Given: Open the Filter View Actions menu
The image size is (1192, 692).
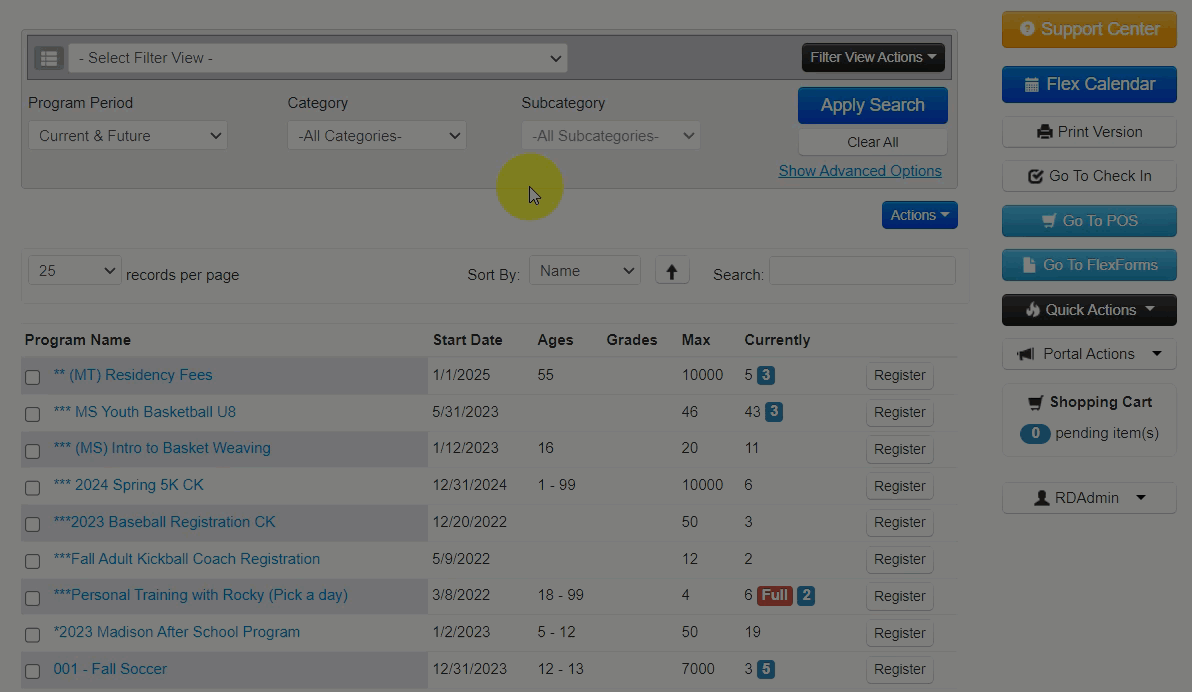Looking at the screenshot, I should pyautogui.click(x=873, y=57).
